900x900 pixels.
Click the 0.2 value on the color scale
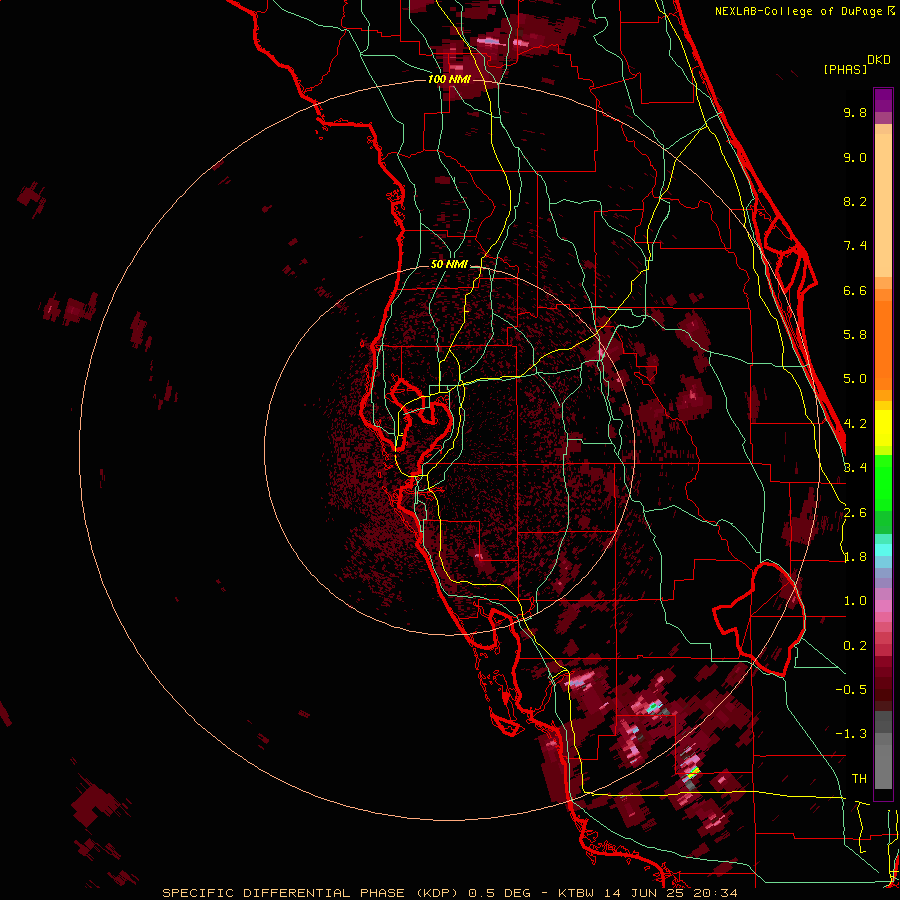[x=855, y=646]
